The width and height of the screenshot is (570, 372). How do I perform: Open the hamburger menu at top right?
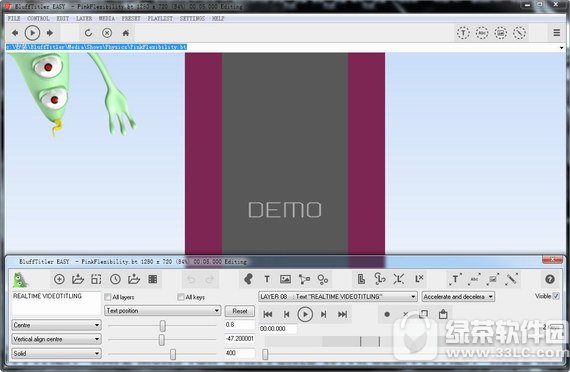[x=557, y=33]
